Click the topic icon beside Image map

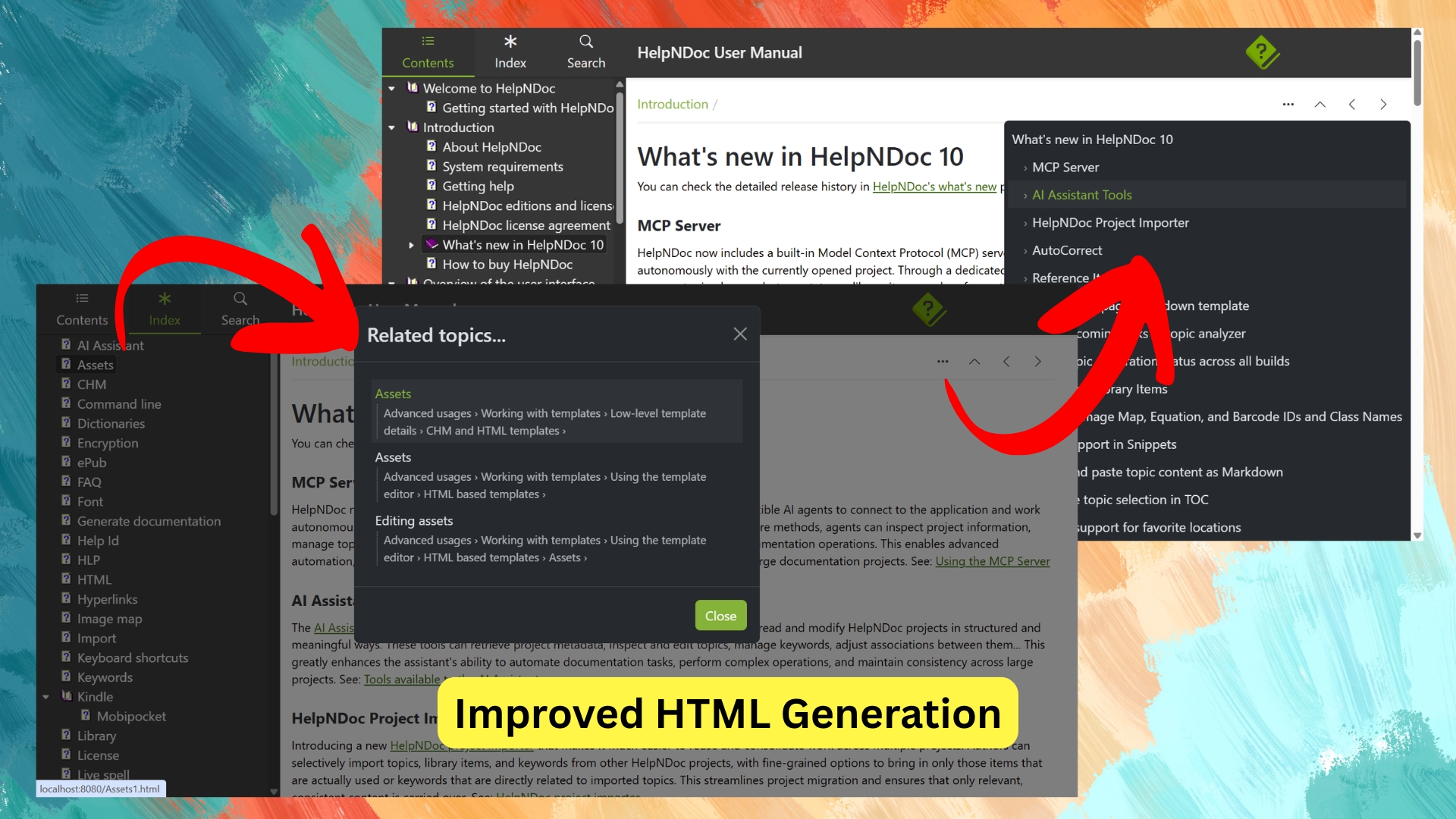click(66, 618)
